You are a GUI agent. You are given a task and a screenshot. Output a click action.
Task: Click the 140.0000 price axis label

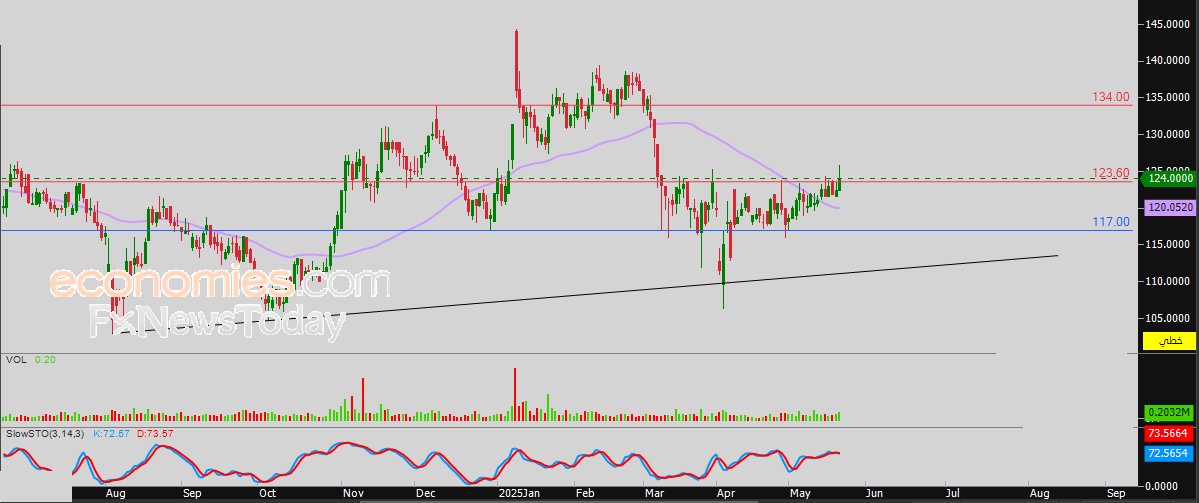1168,61
